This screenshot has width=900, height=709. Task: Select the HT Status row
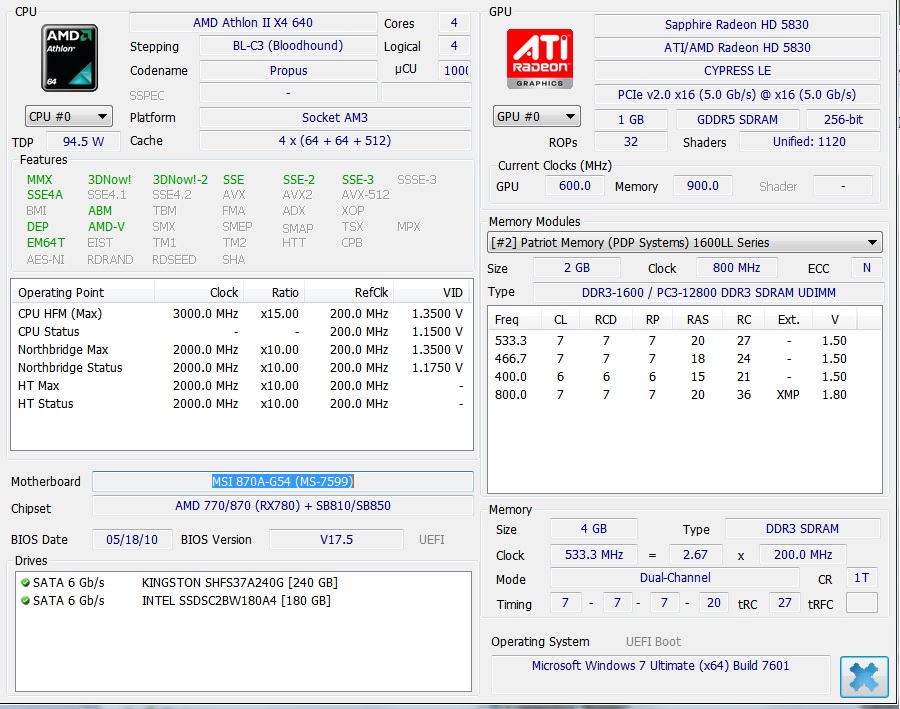(x=240, y=404)
